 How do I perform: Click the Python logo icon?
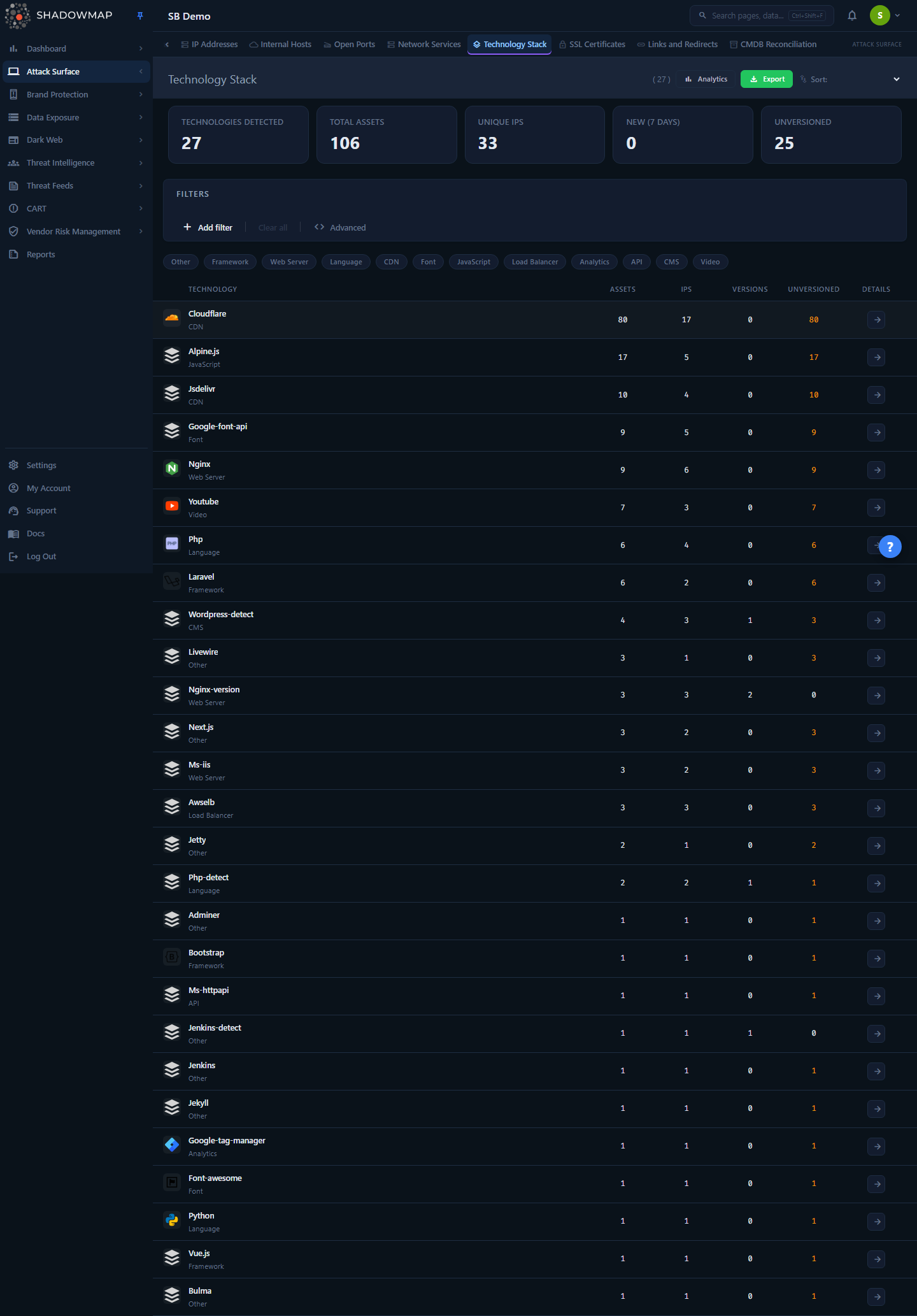172,1220
